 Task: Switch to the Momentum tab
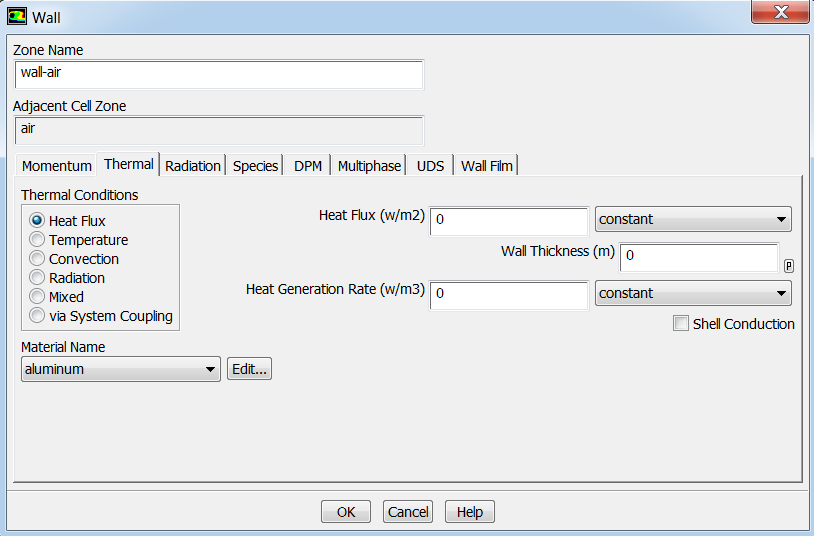tap(57, 166)
